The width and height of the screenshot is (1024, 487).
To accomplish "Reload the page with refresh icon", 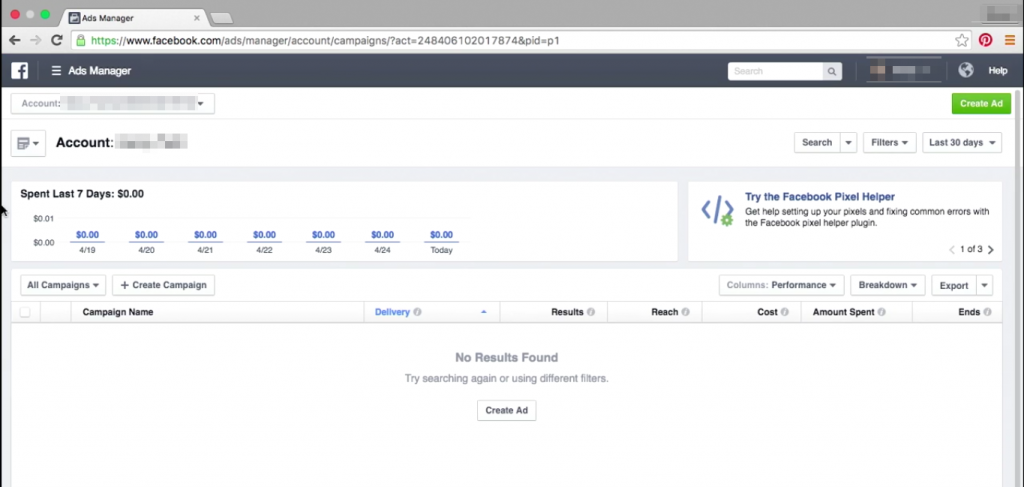I will point(57,40).
